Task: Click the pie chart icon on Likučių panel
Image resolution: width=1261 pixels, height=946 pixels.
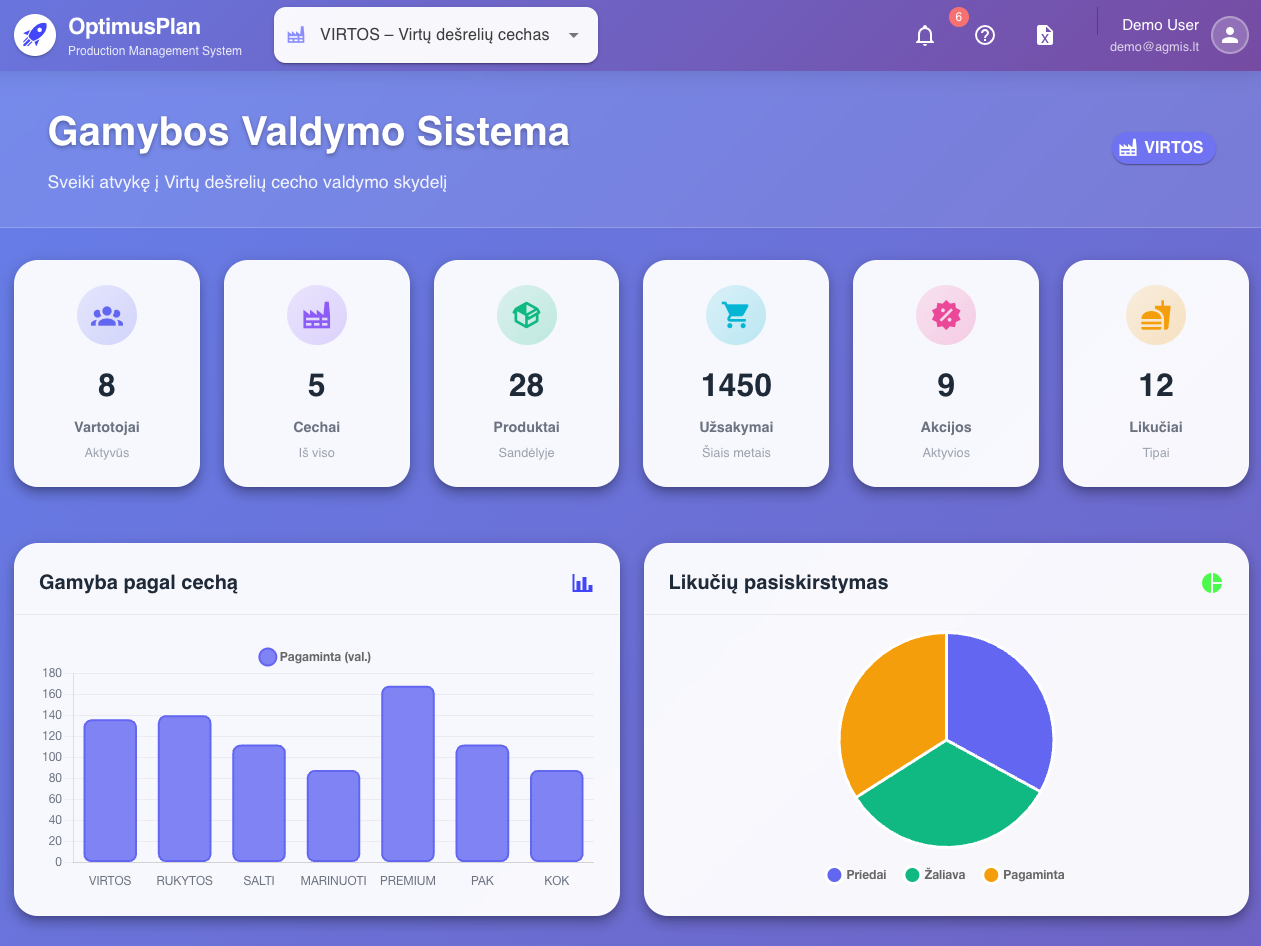Action: tap(1212, 582)
